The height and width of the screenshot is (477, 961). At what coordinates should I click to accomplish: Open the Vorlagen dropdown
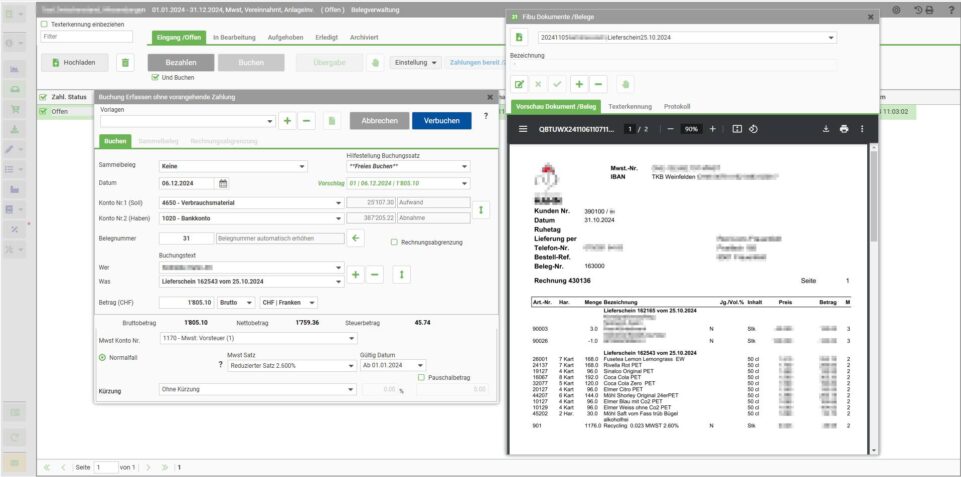point(271,122)
